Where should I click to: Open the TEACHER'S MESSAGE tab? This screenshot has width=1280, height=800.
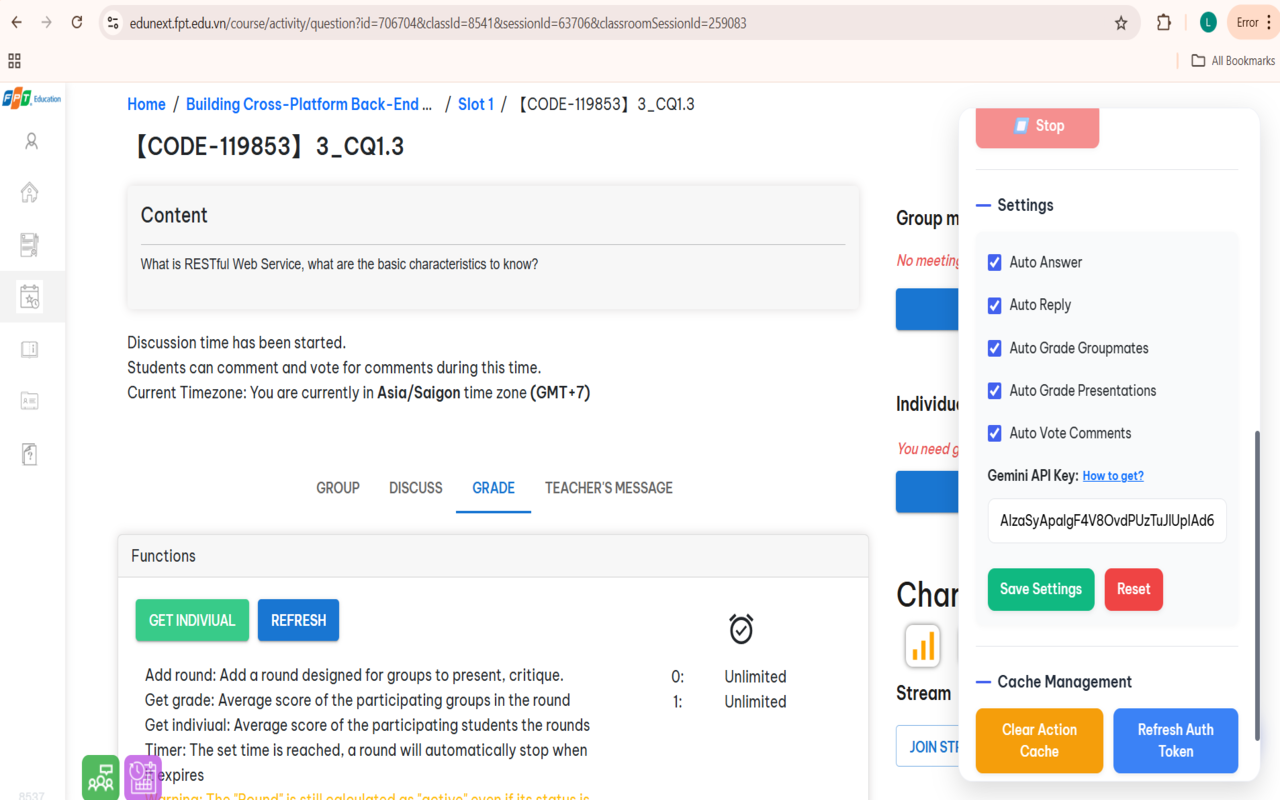coord(608,488)
